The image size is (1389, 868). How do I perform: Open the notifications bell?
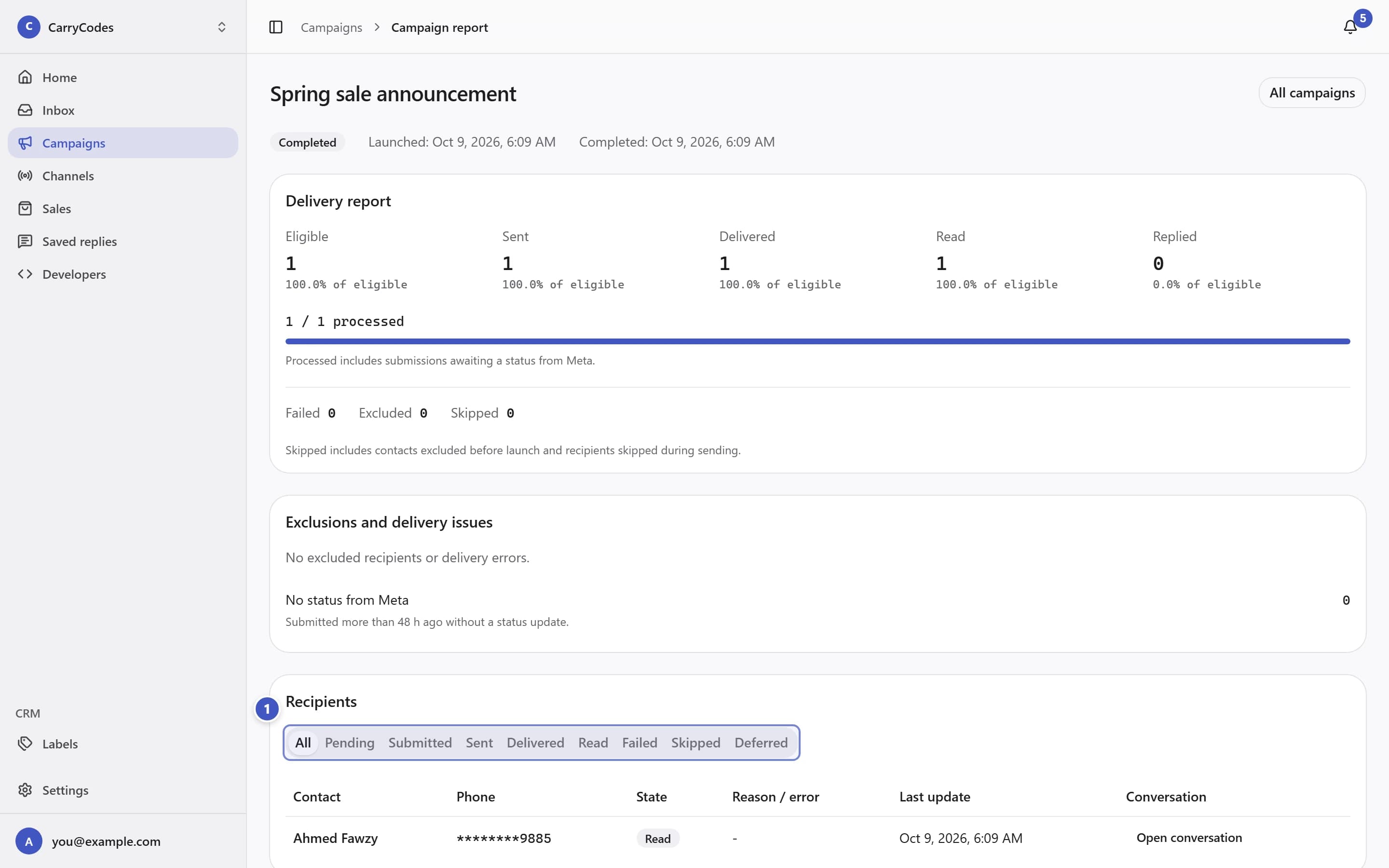(1350, 27)
